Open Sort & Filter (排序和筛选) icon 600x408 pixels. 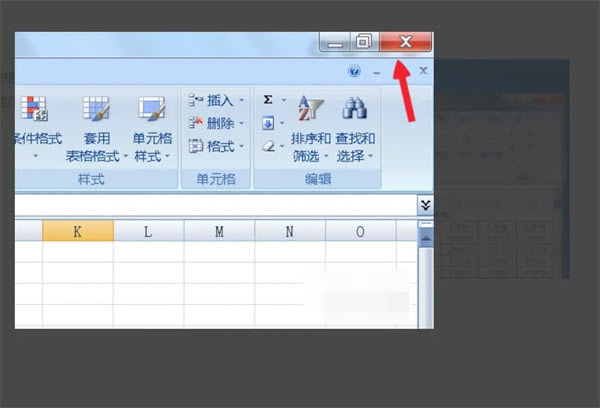[310, 108]
